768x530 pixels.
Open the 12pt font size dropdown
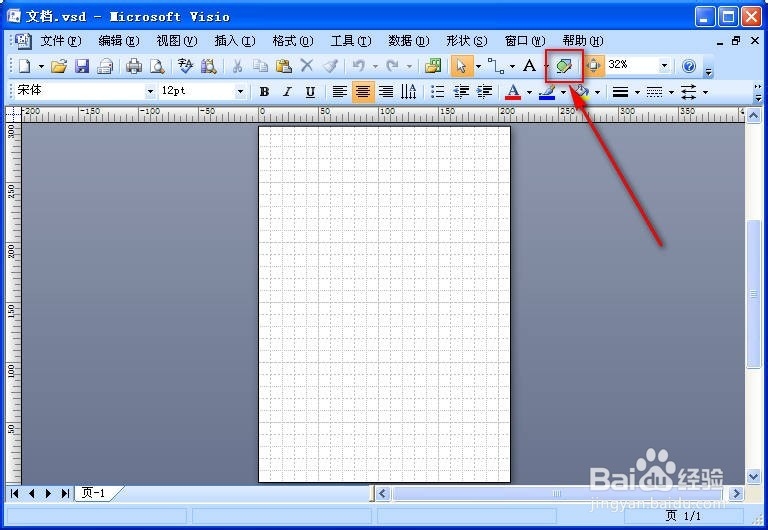[x=240, y=92]
